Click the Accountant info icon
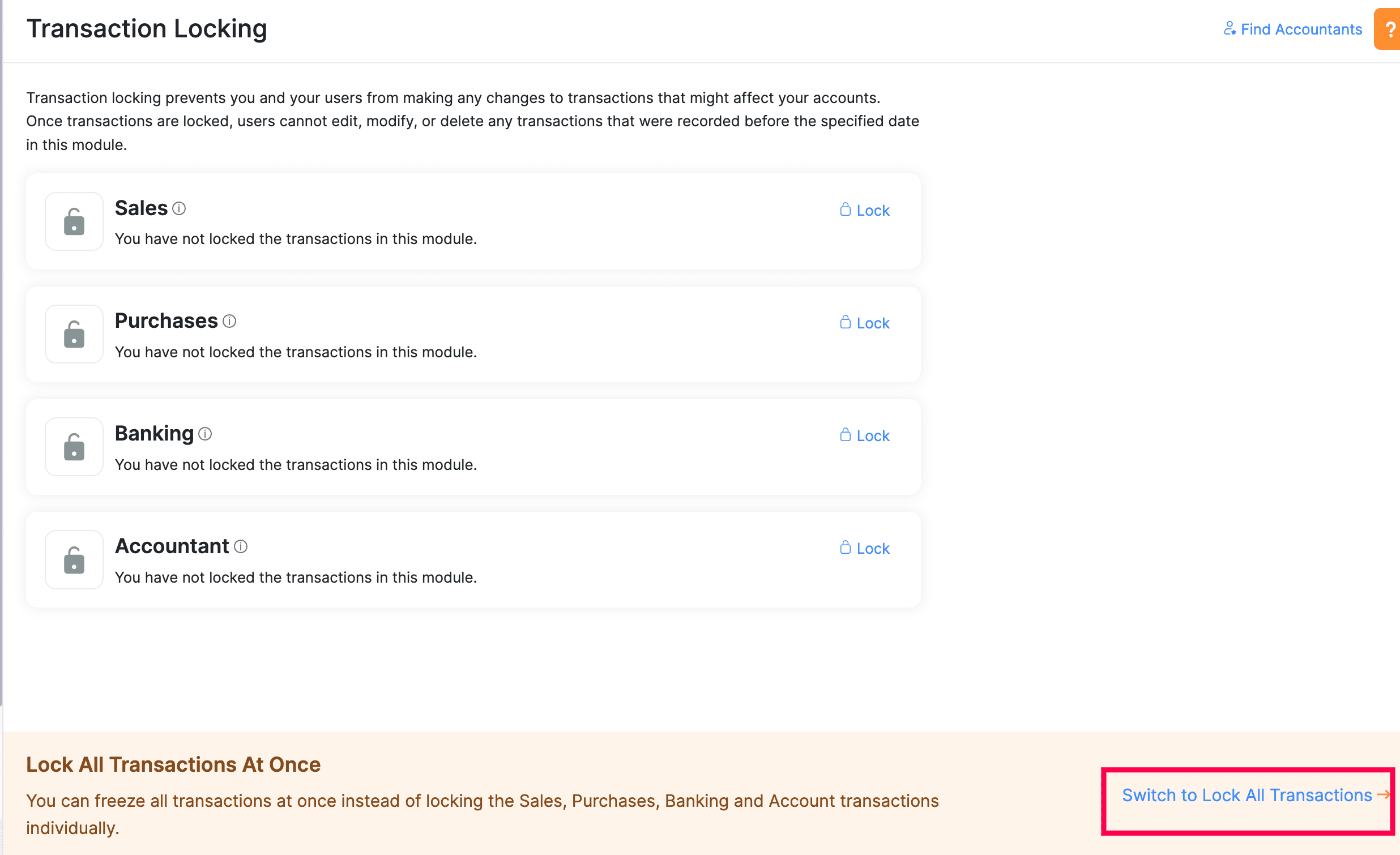This screenshot has height=855, width=1400. [x=241, y=546]
